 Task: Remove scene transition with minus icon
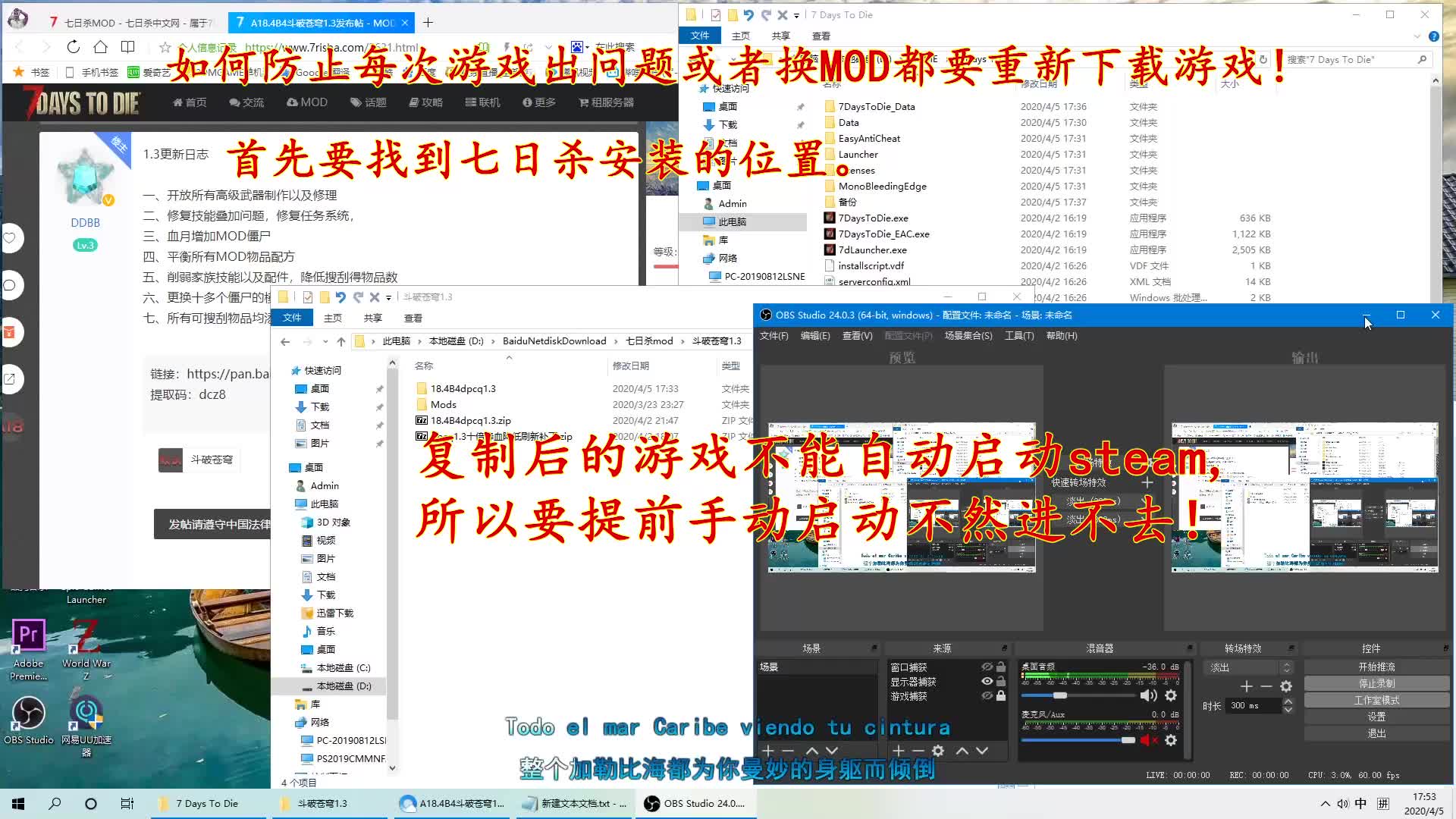coord(1266,686)
